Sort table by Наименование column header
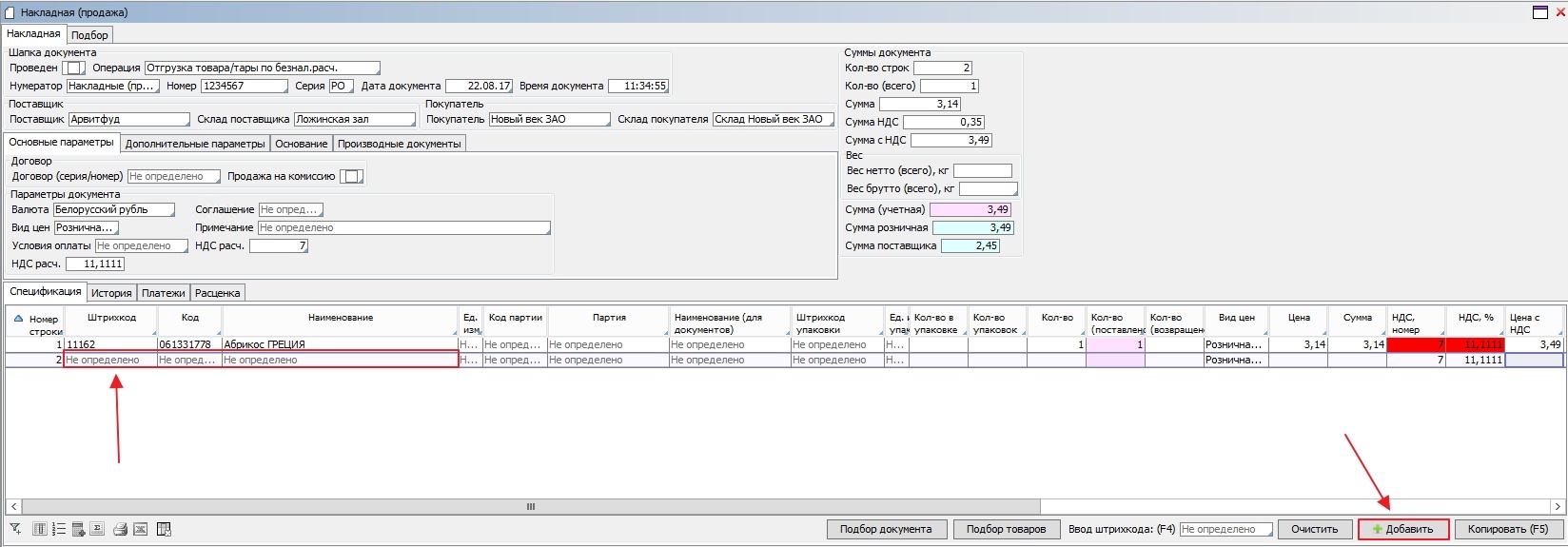Image resolution: width=1568 pixels, height=547 pixels. [x=340, y=318]
